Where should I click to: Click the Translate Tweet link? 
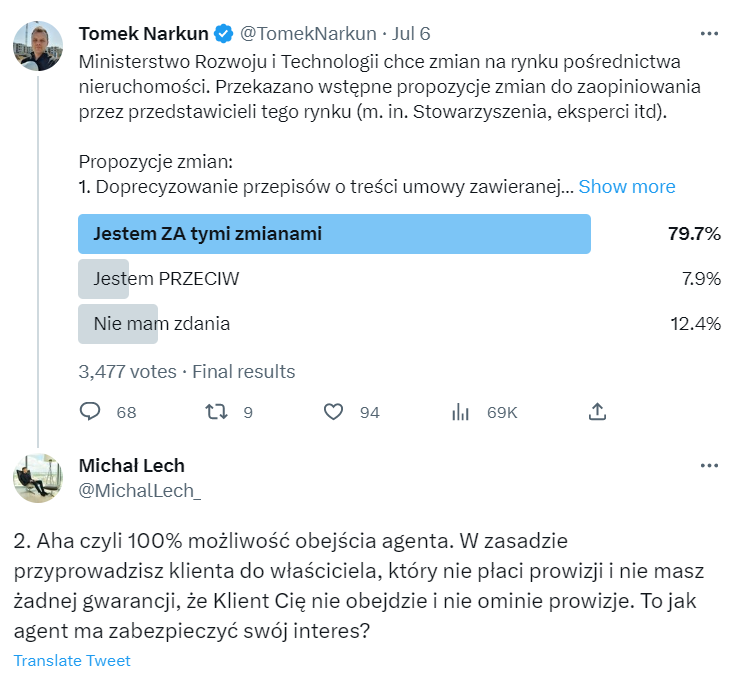coord(72,661)
